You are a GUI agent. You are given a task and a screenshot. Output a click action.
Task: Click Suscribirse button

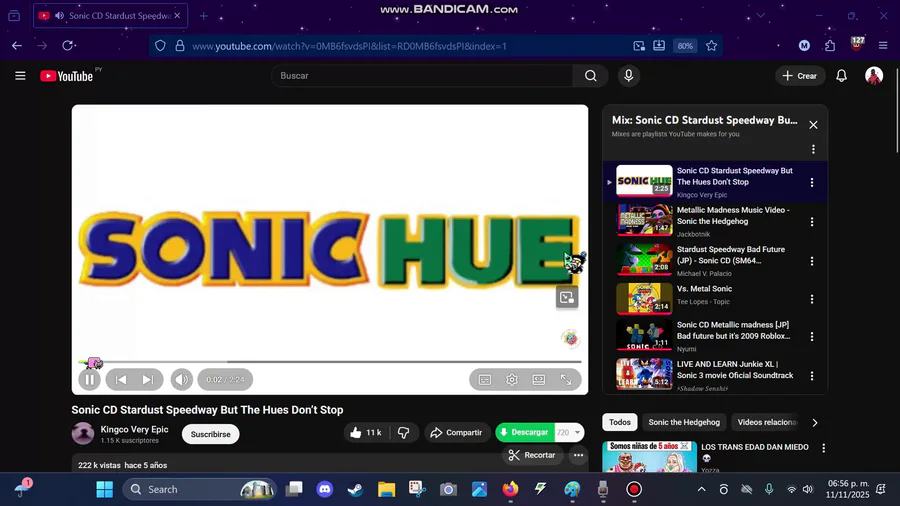point(211,434)
